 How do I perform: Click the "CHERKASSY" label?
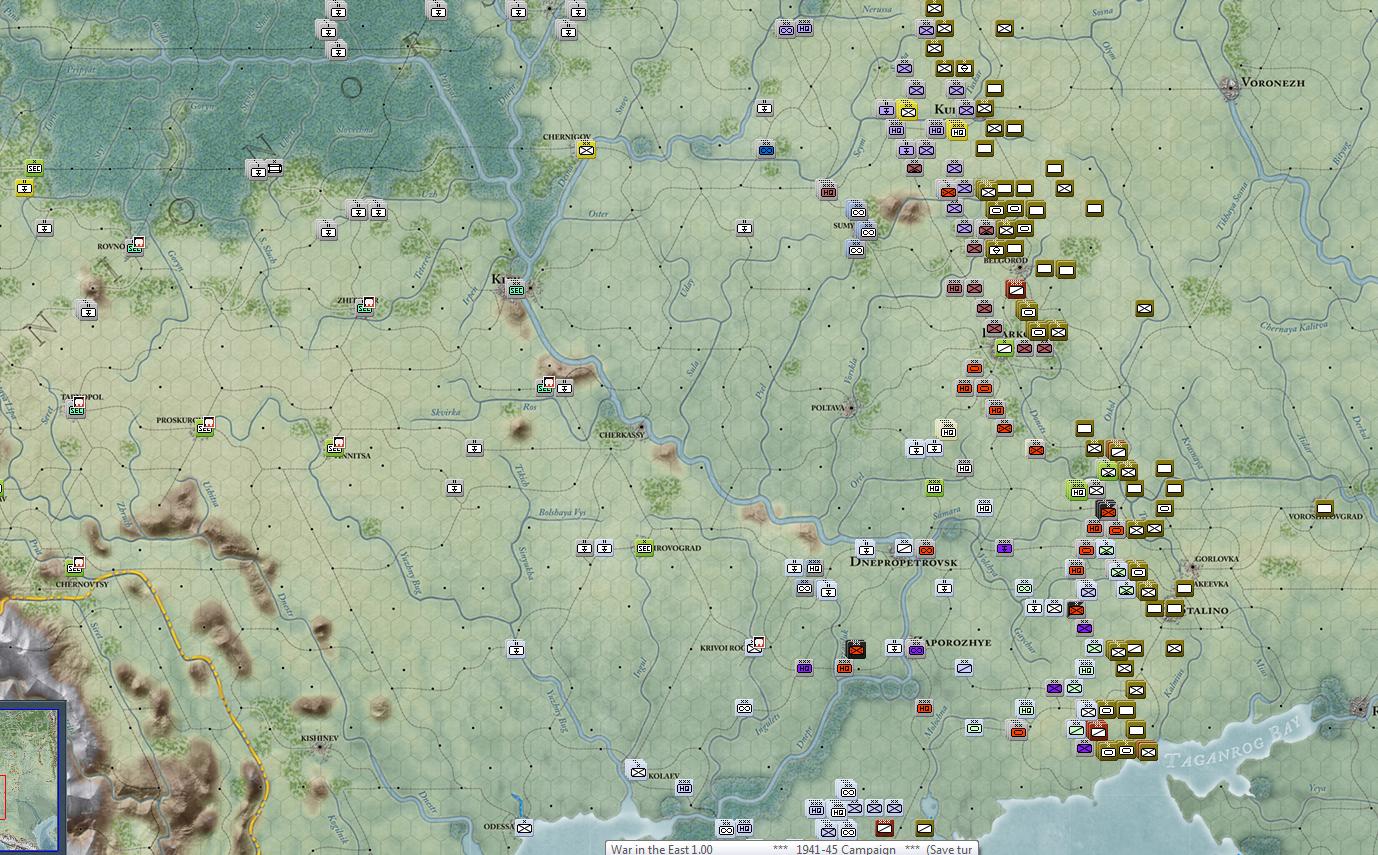pos(622,436)
